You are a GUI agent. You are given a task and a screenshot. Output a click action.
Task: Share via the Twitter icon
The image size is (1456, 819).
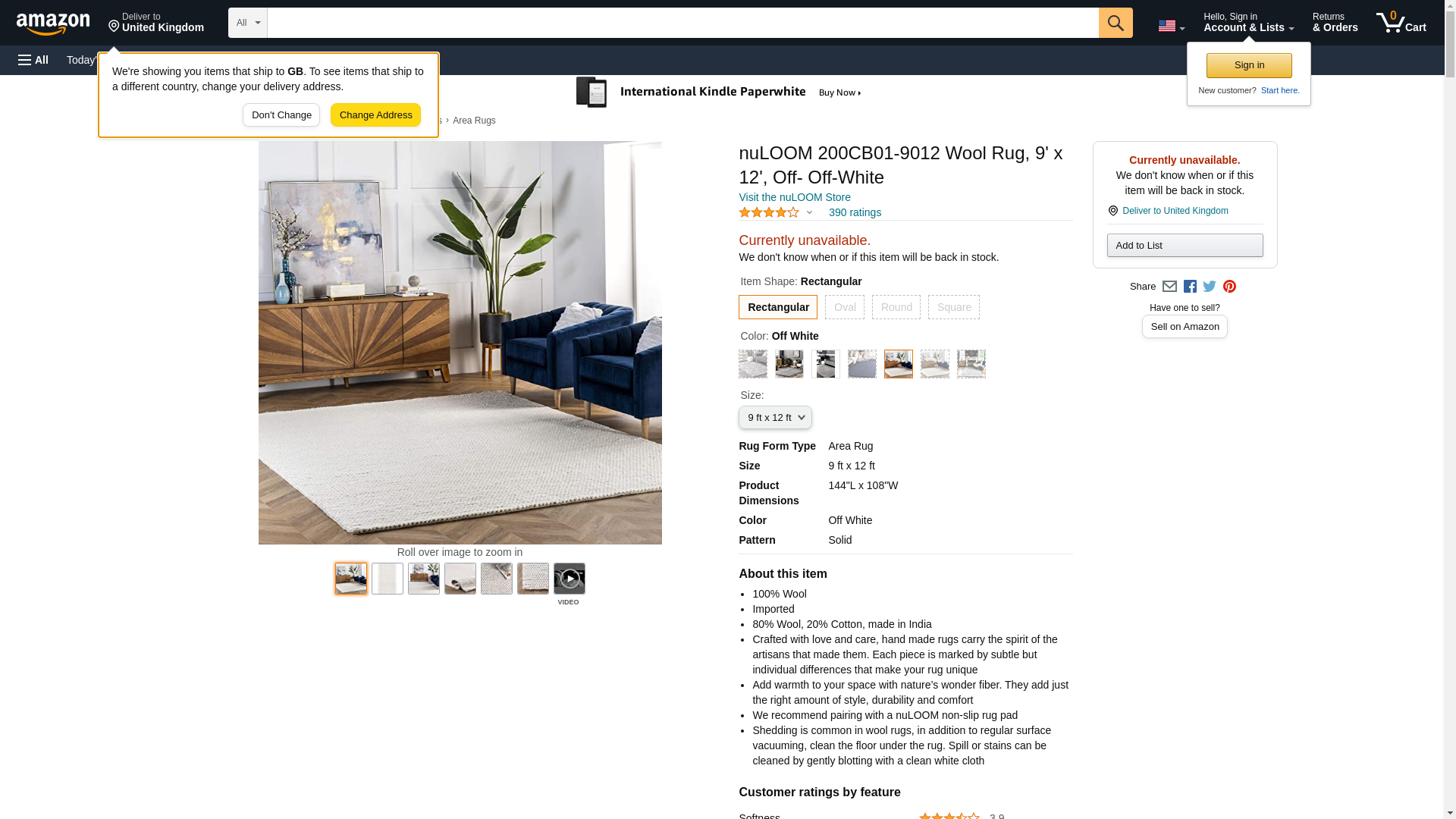coord(1209,287)
